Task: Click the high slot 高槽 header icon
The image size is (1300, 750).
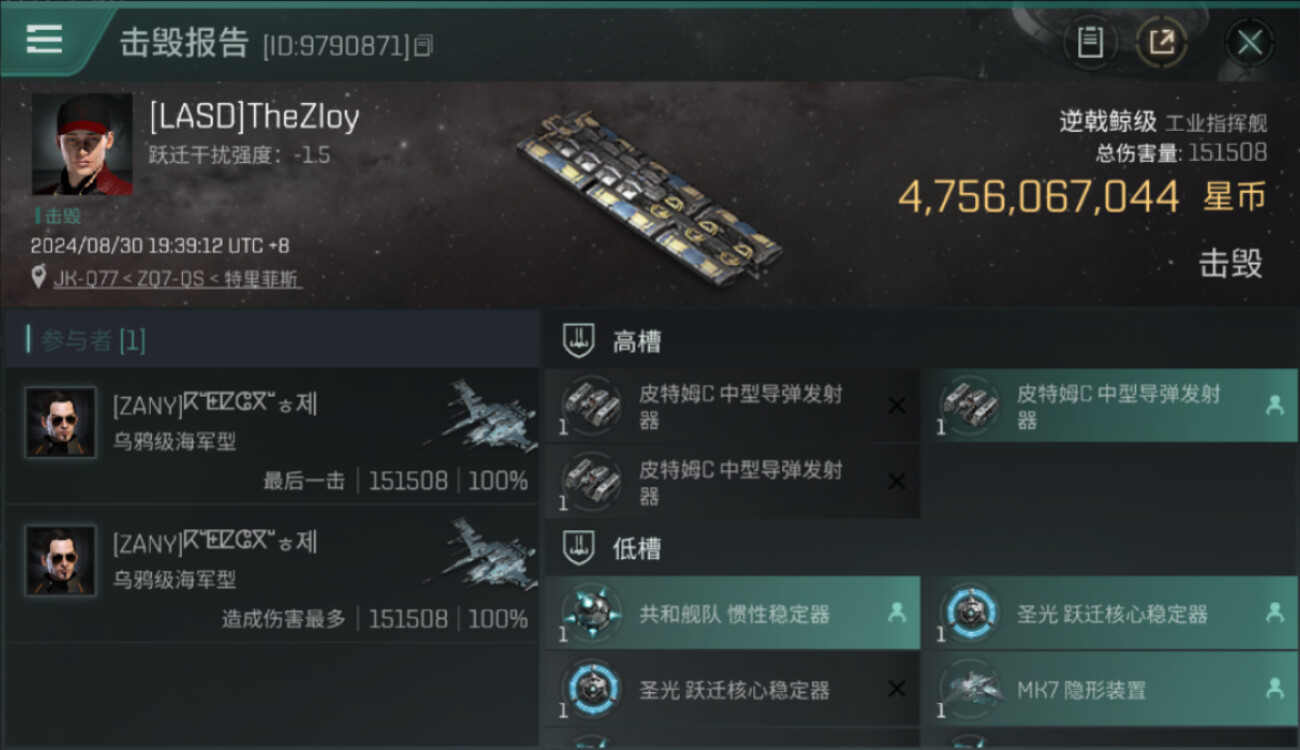Action: point(579,342)
